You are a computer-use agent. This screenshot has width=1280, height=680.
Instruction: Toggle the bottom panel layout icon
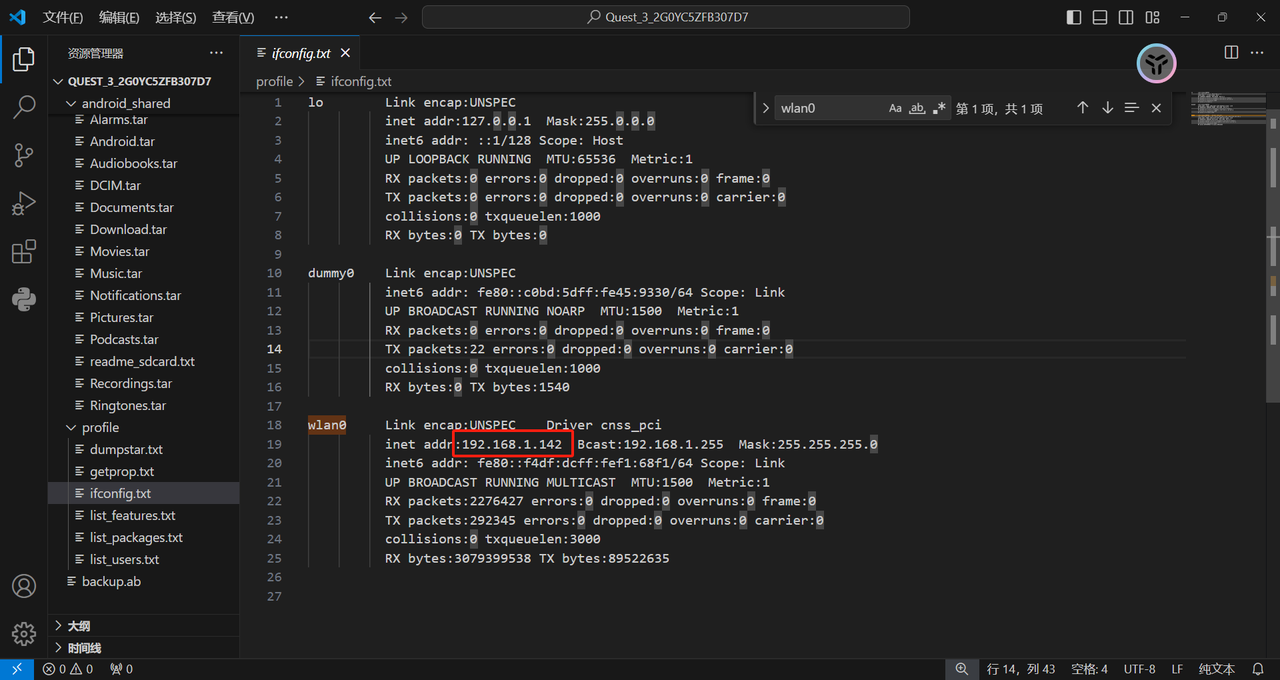tap(1100, 18)
